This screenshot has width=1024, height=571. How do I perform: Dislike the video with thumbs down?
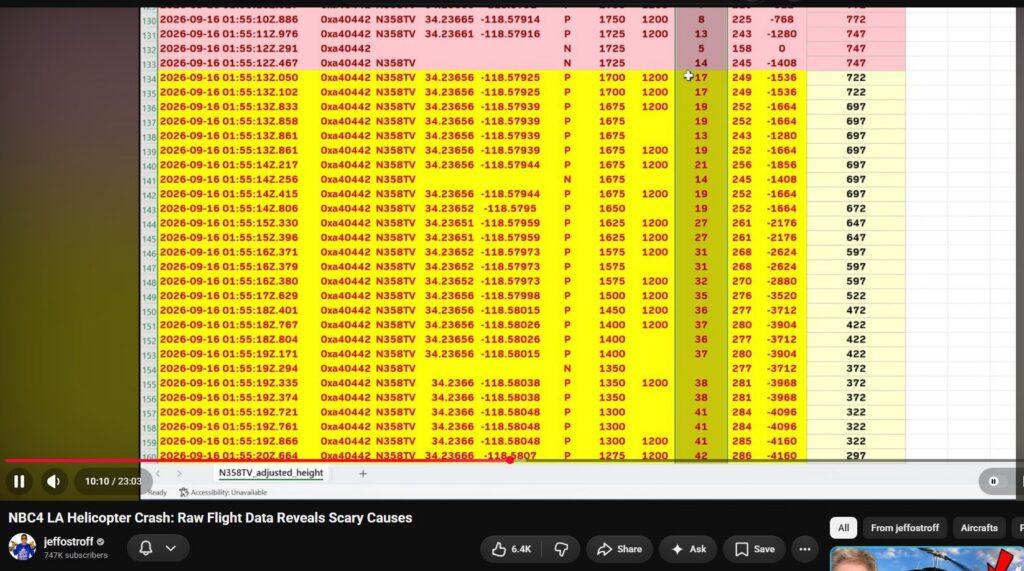(x=561, y=549)
